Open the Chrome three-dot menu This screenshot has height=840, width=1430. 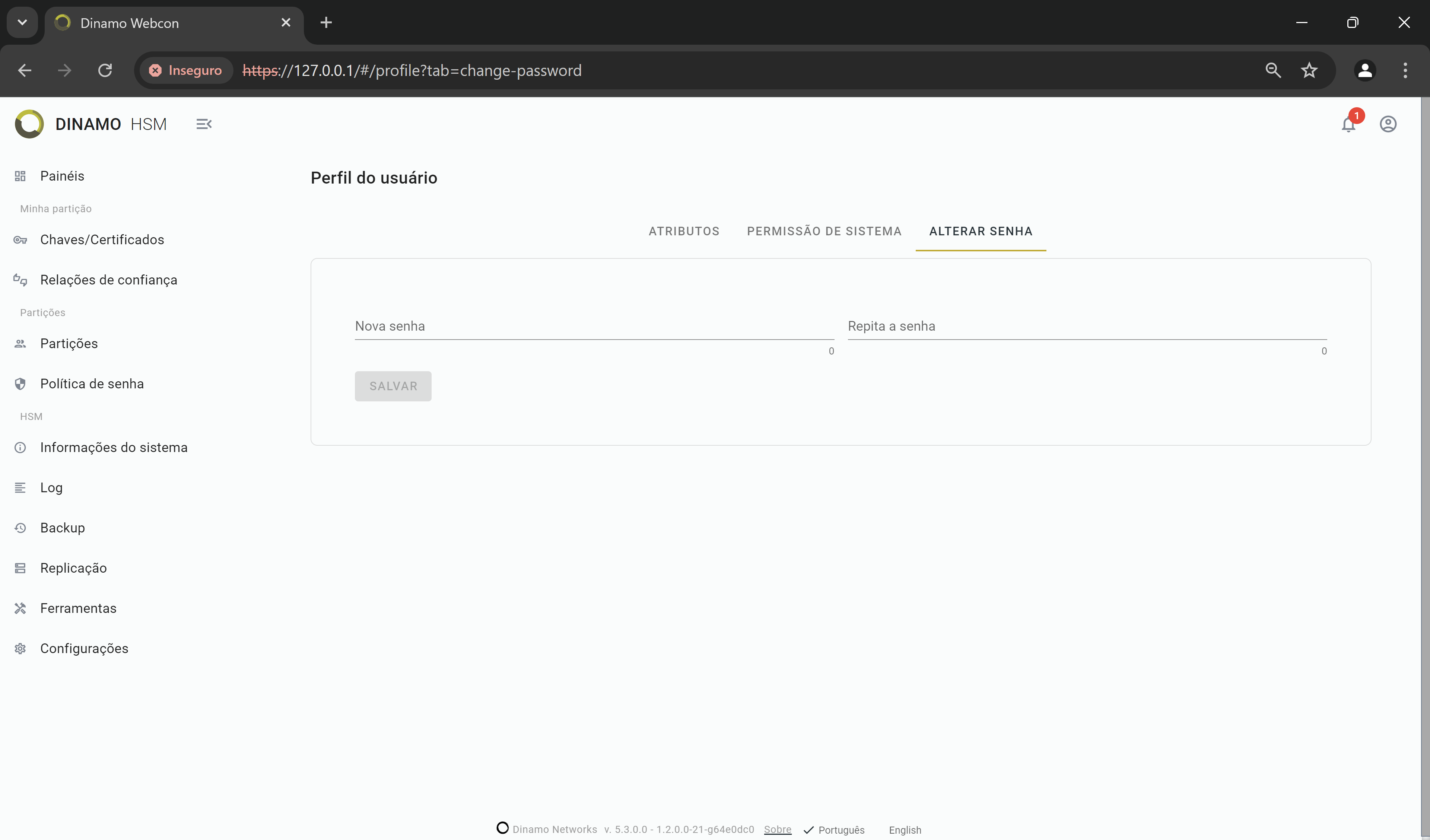(x=1405, y=70)
